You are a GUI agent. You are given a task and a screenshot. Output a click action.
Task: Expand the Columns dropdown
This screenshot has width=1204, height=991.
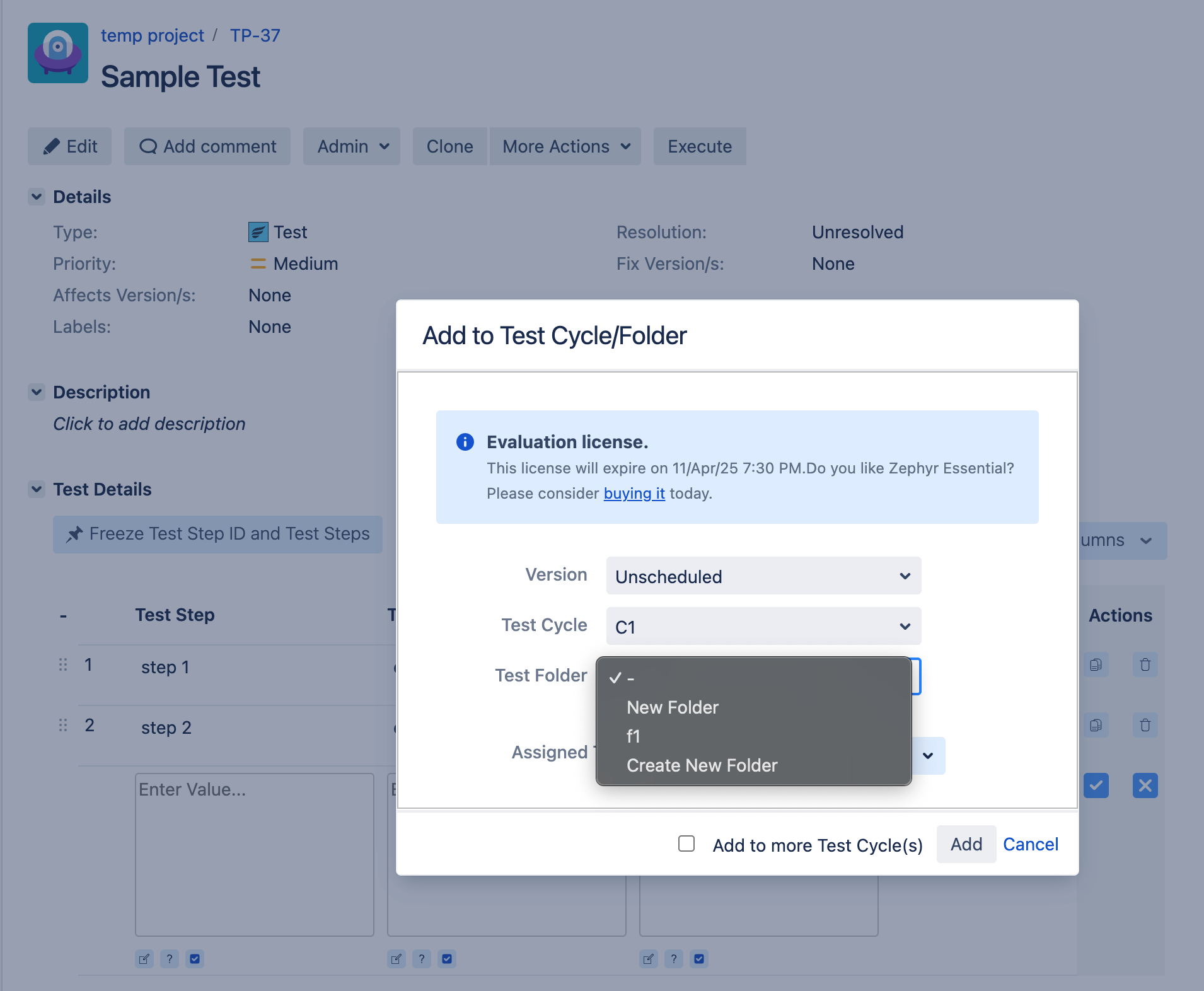click(x=1119, y=540)
